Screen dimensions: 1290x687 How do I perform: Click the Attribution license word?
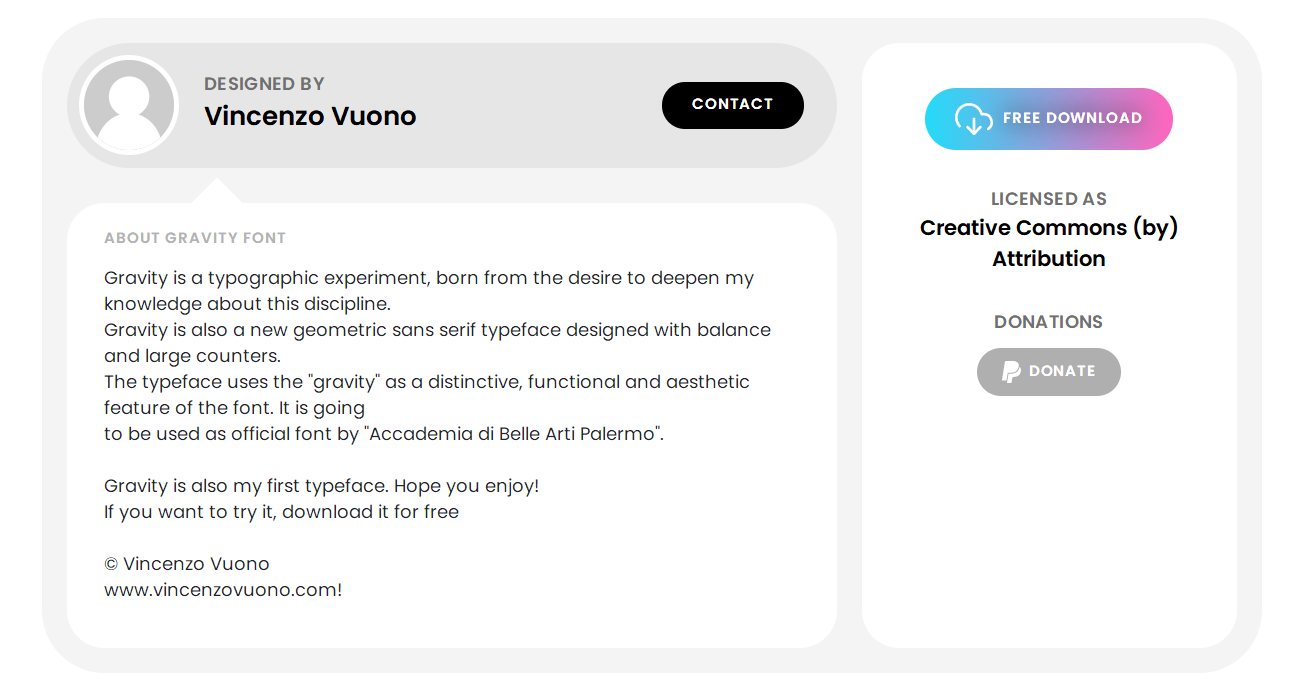click(x=1048, y=259)
